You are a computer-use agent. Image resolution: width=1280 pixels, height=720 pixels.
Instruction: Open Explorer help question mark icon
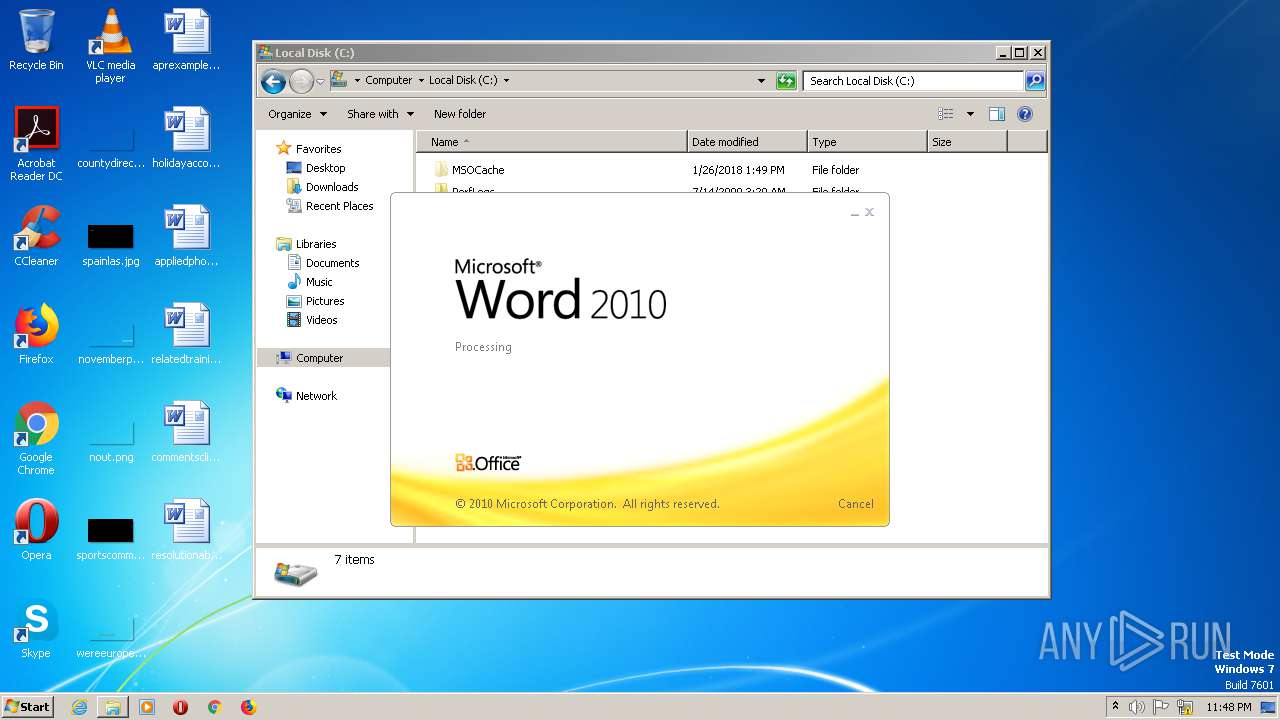tap(1025, 114)
